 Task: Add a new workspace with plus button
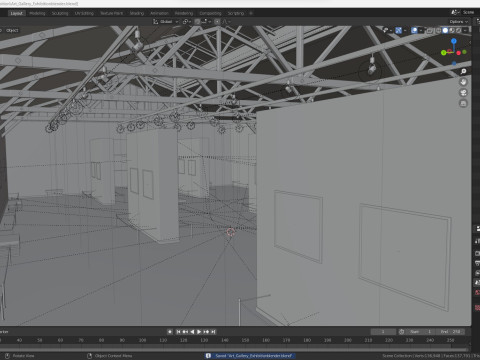coord(251,13)
